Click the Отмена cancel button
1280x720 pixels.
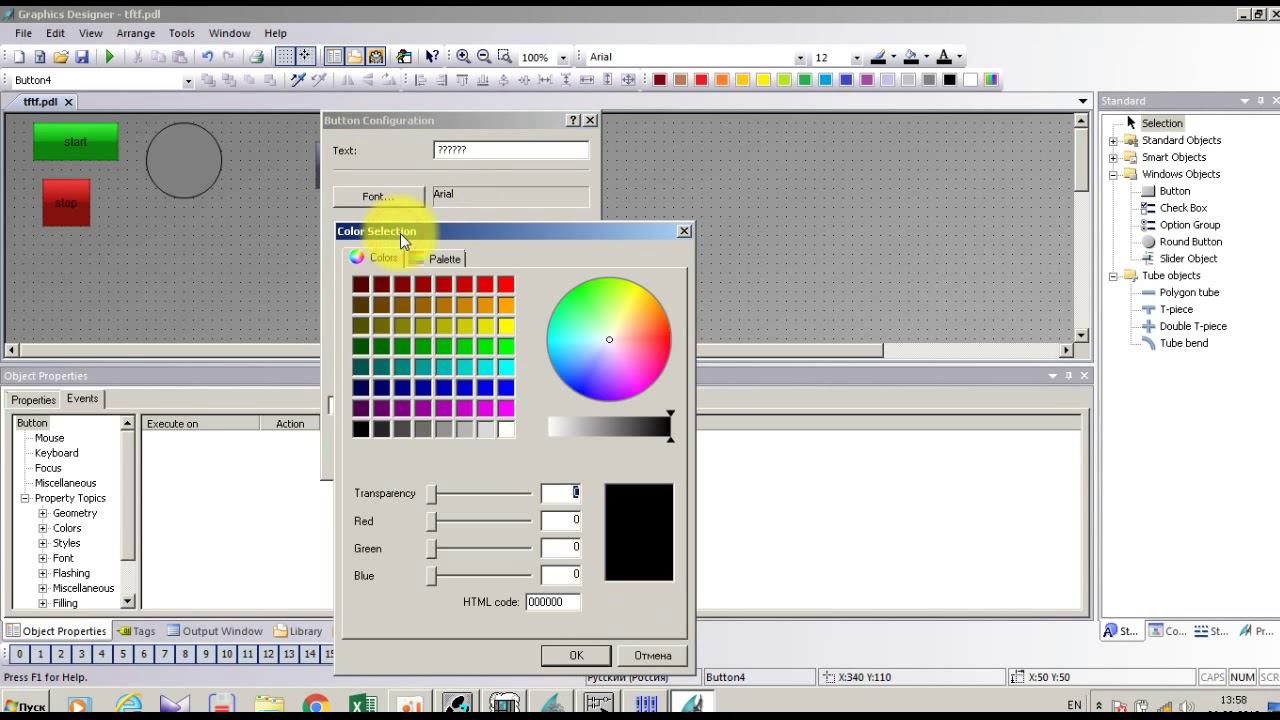click(x=652, y=655)
